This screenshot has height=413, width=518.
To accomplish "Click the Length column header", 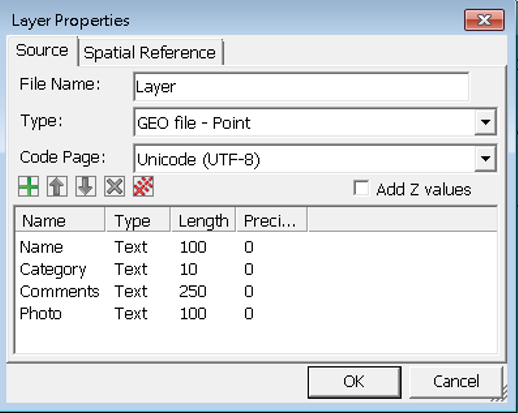I will click(203, 220).
